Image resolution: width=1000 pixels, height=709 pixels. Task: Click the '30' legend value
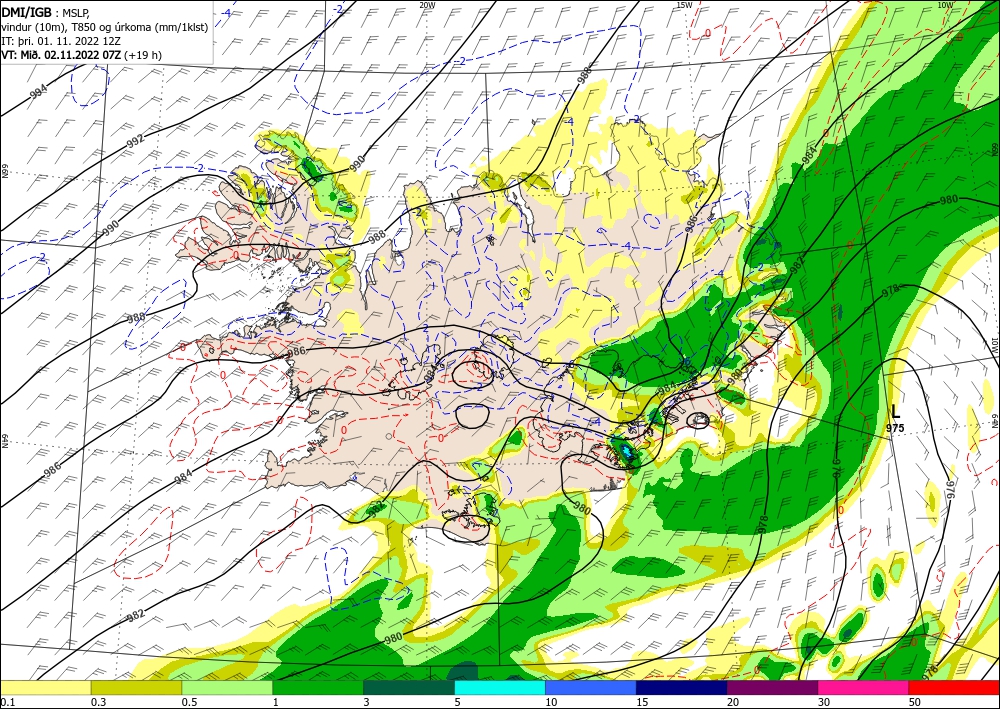point(824,703)
